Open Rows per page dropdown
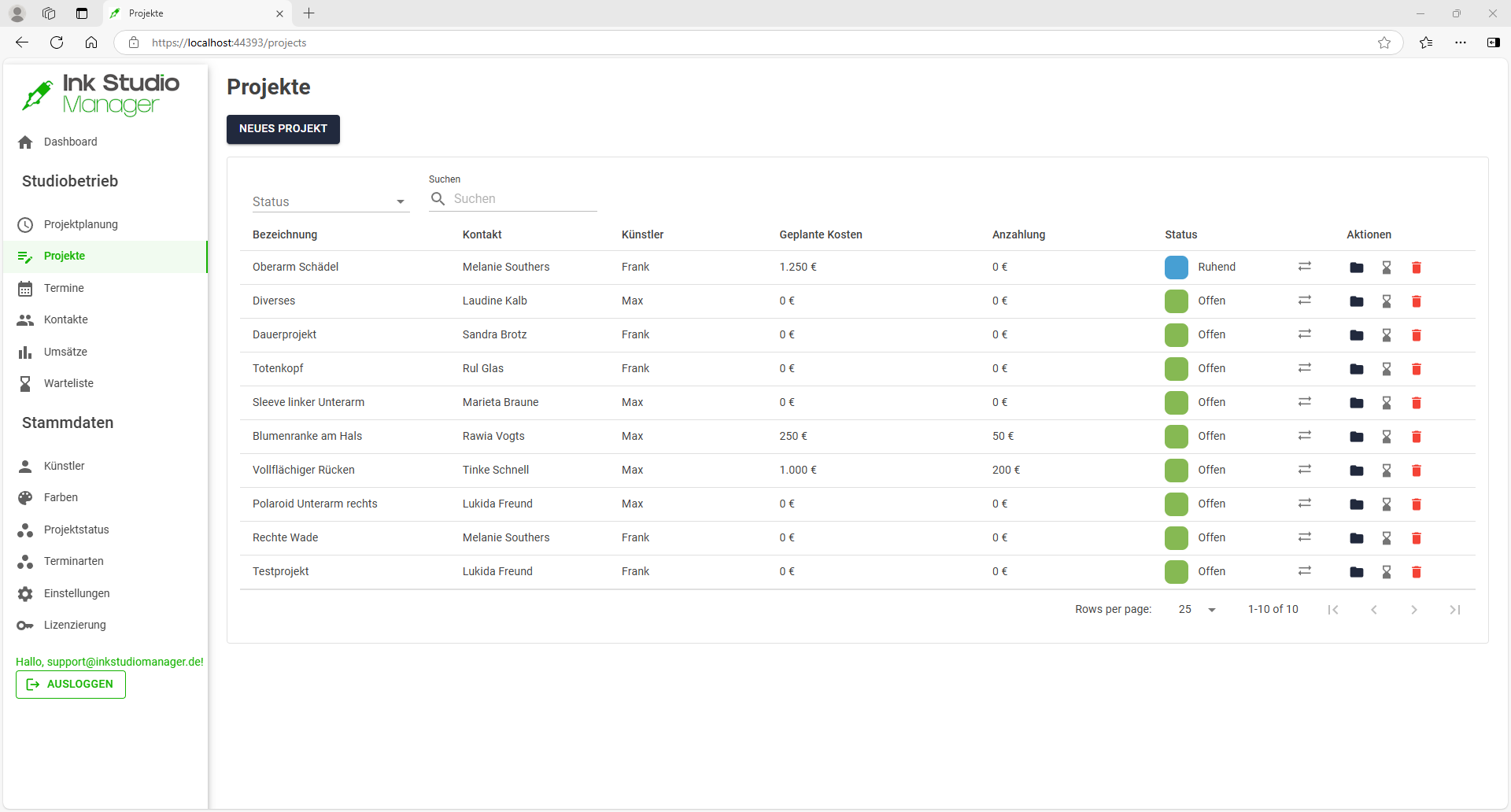The image size is (1511, 812). [1197, 610]
